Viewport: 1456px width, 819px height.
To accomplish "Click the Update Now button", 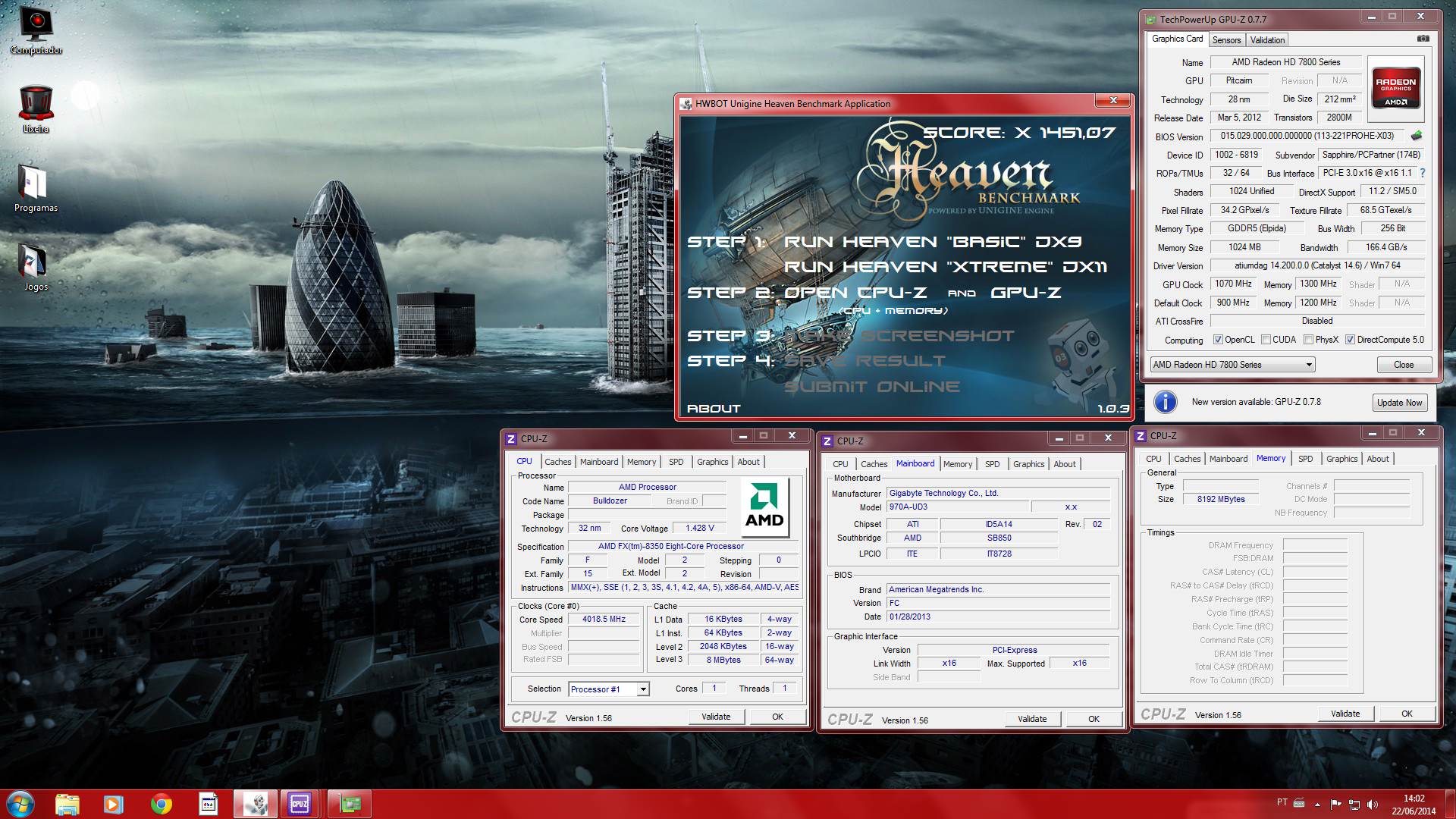I will click(x=1399, y=403).
